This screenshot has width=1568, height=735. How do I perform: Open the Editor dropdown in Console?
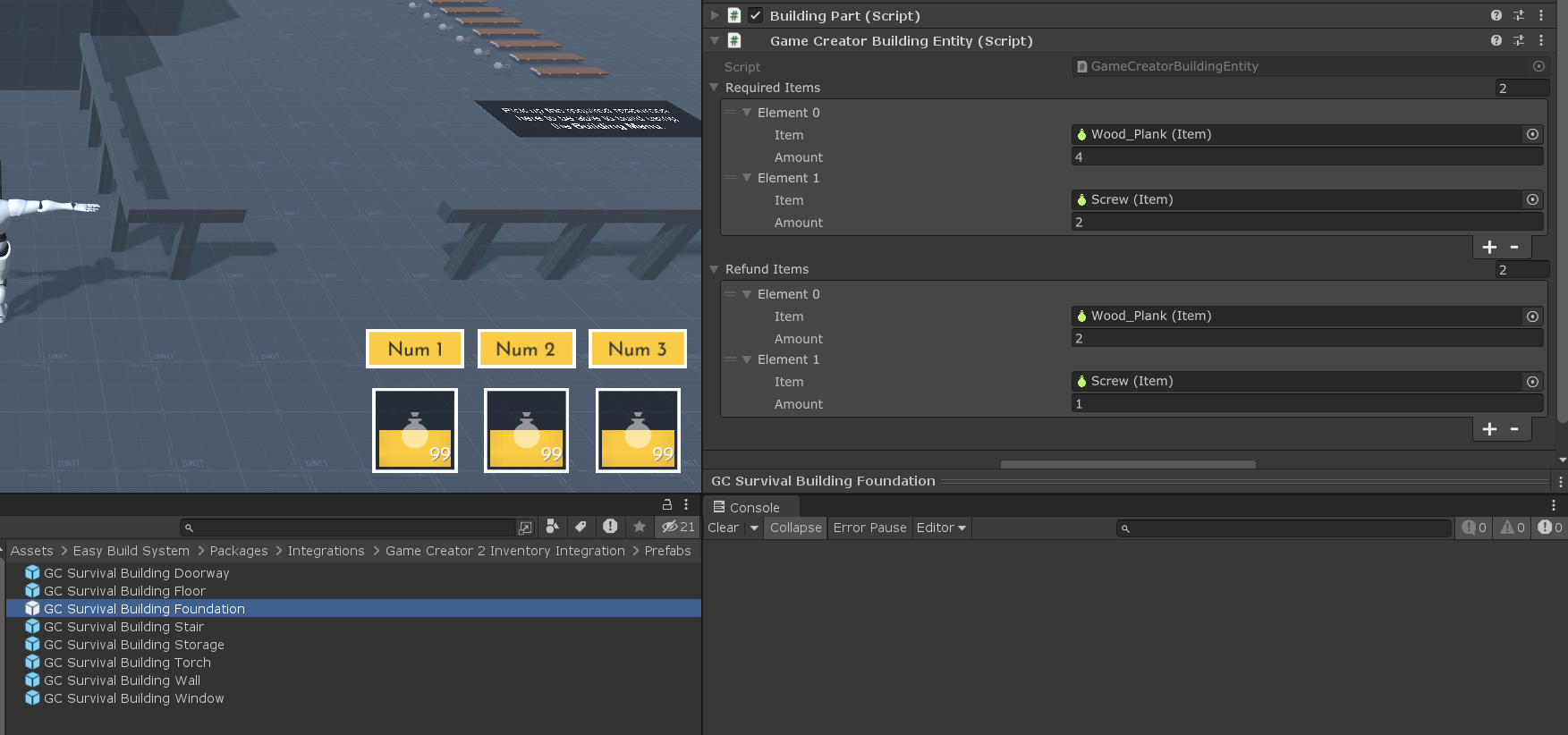(x=941, y=528)
